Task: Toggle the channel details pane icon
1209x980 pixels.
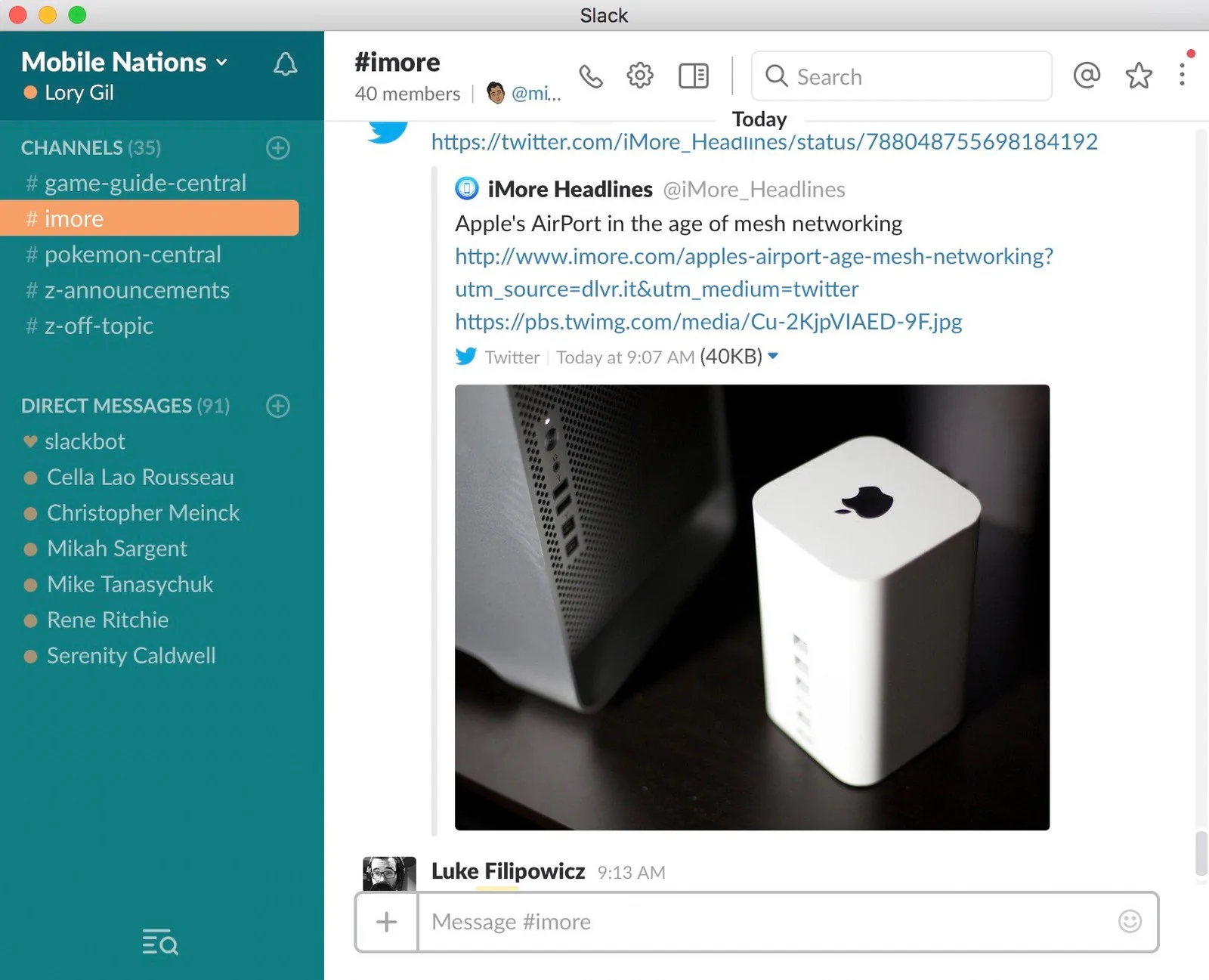Action: (x=694, y=76)
